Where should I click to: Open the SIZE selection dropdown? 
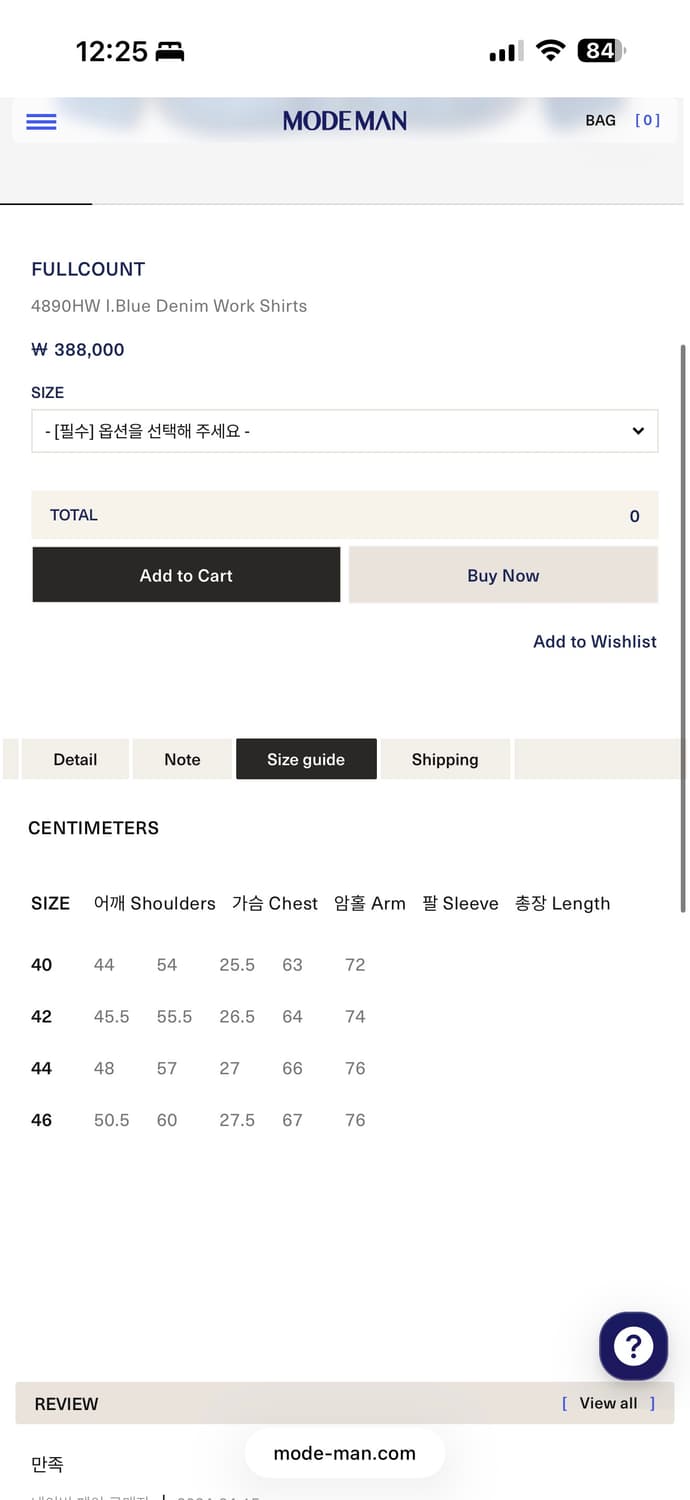pyautogui.click(x=344, y=431)
